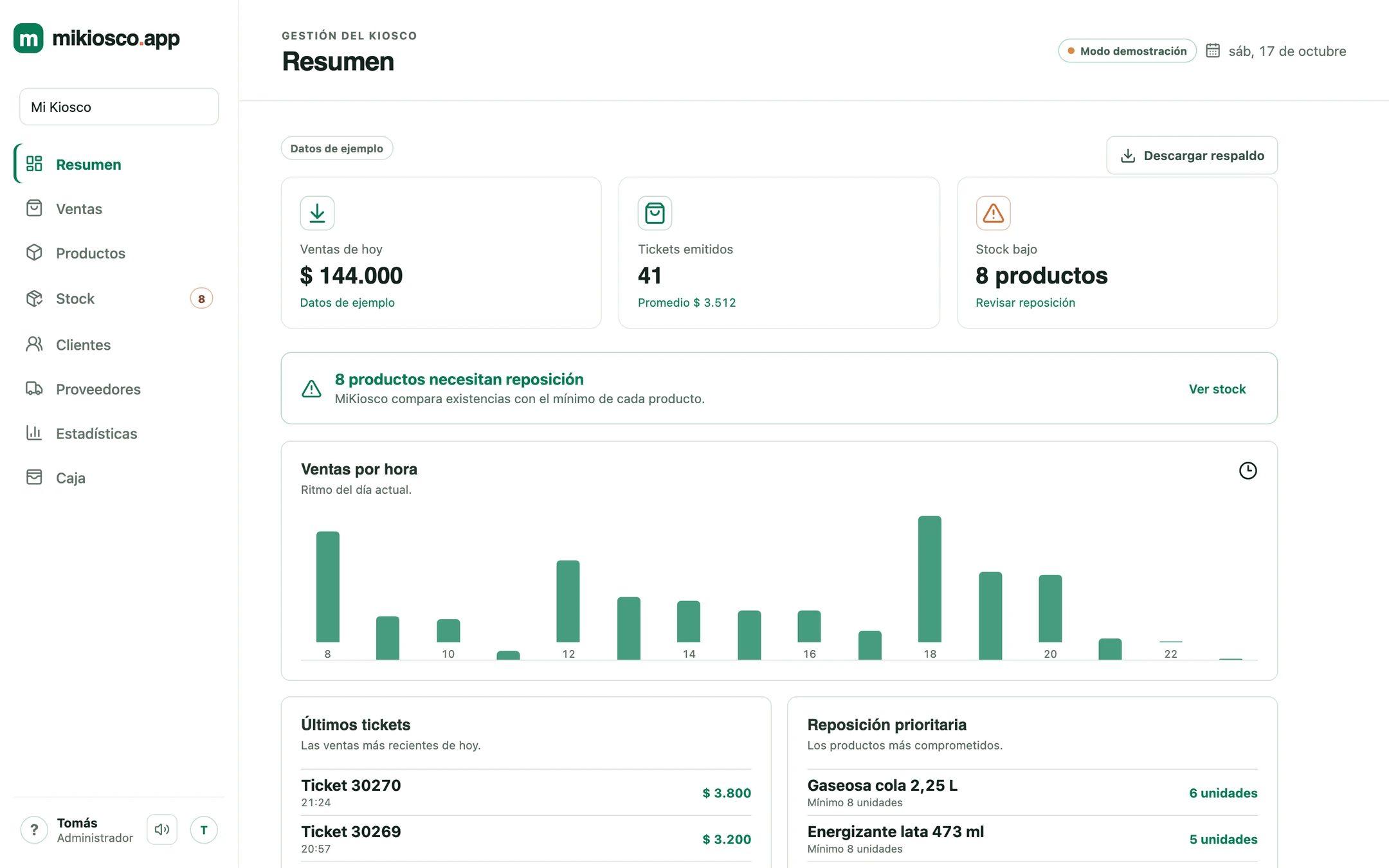
Task: Click the $ 3.200 ticket amount
Action: point(727,839)
